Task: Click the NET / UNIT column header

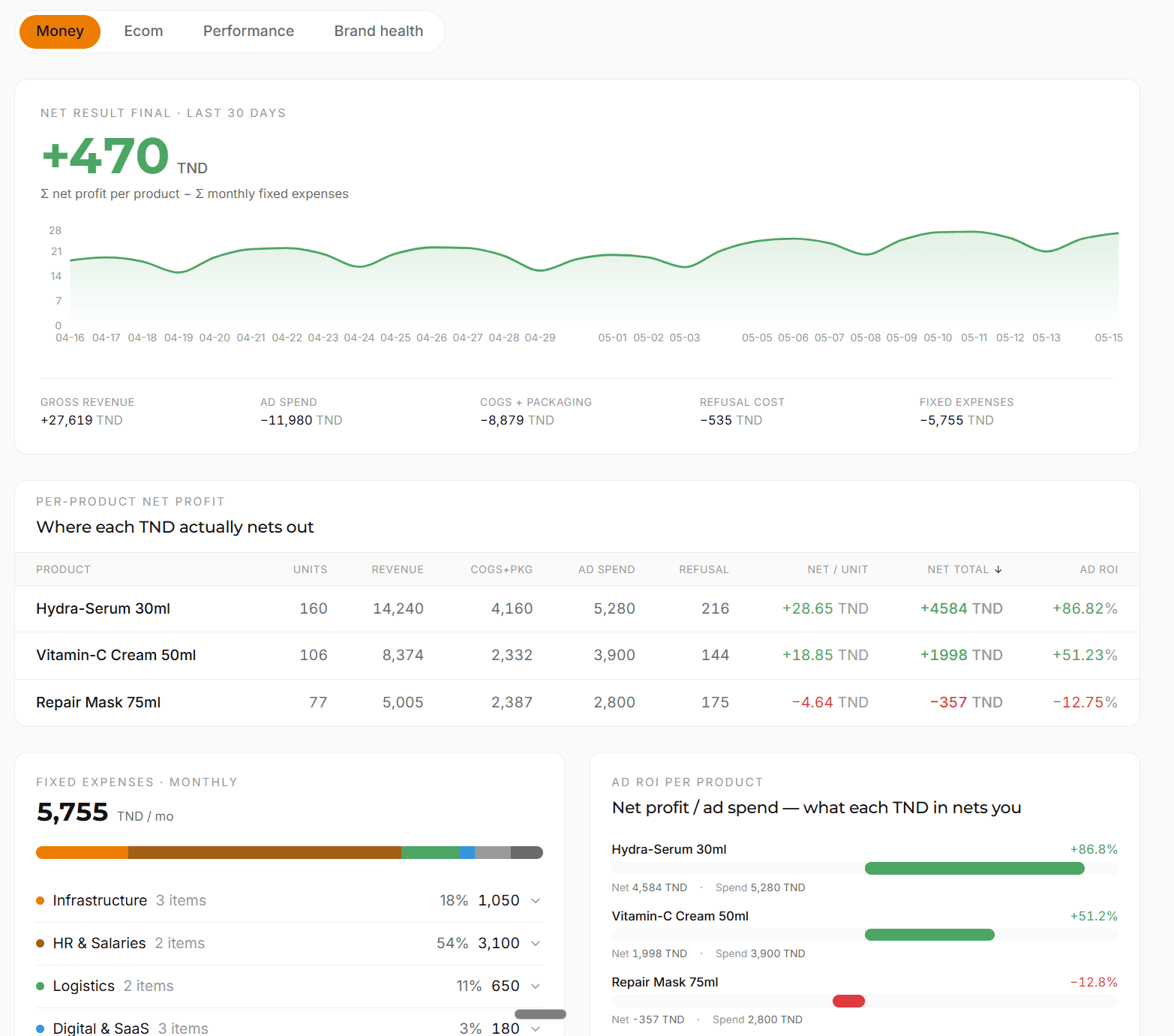Action: tap(837, 569)
